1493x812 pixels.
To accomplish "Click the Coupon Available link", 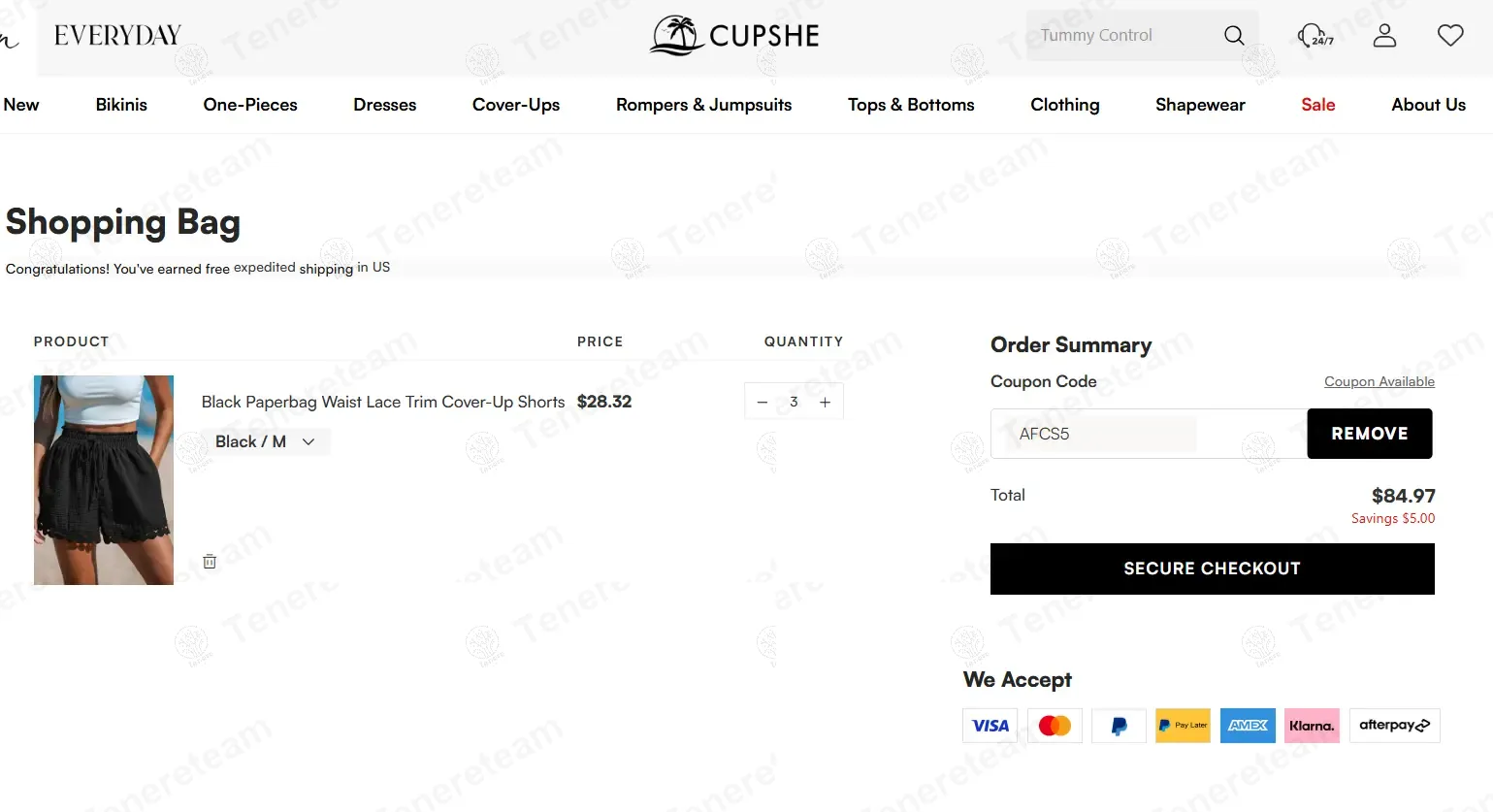I will point(1379,381).
